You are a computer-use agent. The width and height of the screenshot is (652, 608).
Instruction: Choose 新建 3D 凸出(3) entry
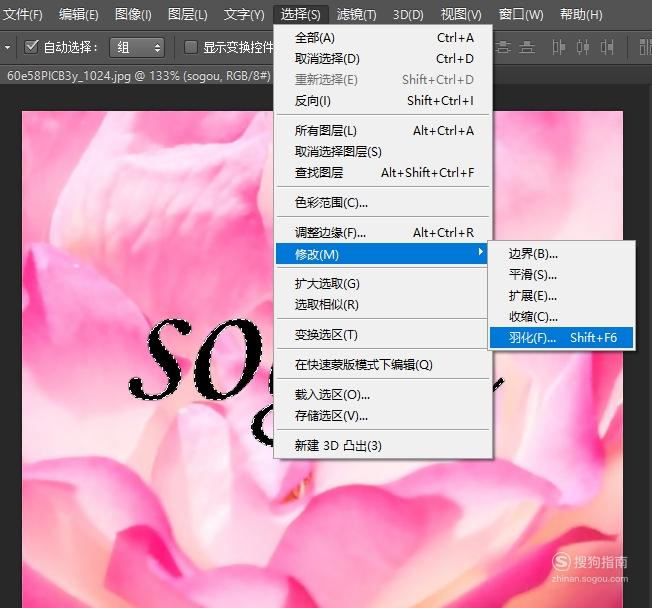pyautogui.click(x=383, y=446)
